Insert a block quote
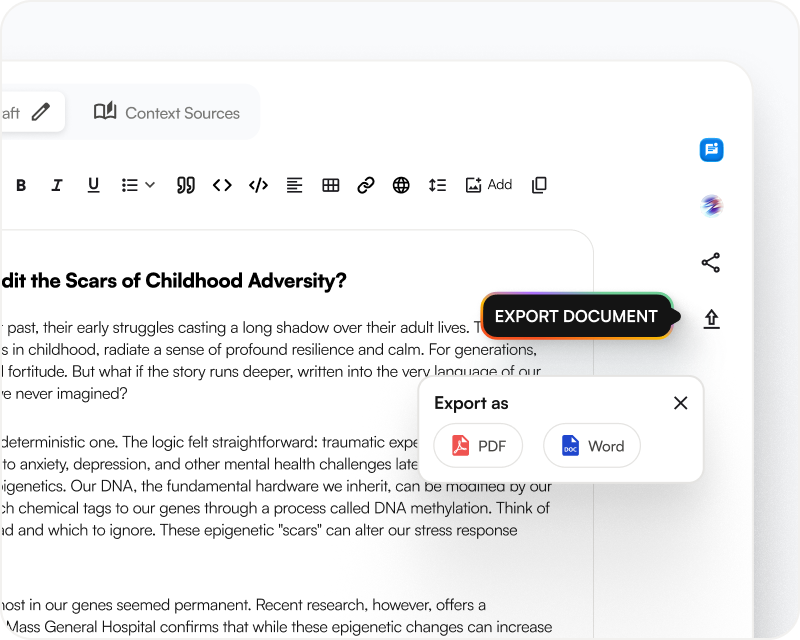 (x=185, y=185)
